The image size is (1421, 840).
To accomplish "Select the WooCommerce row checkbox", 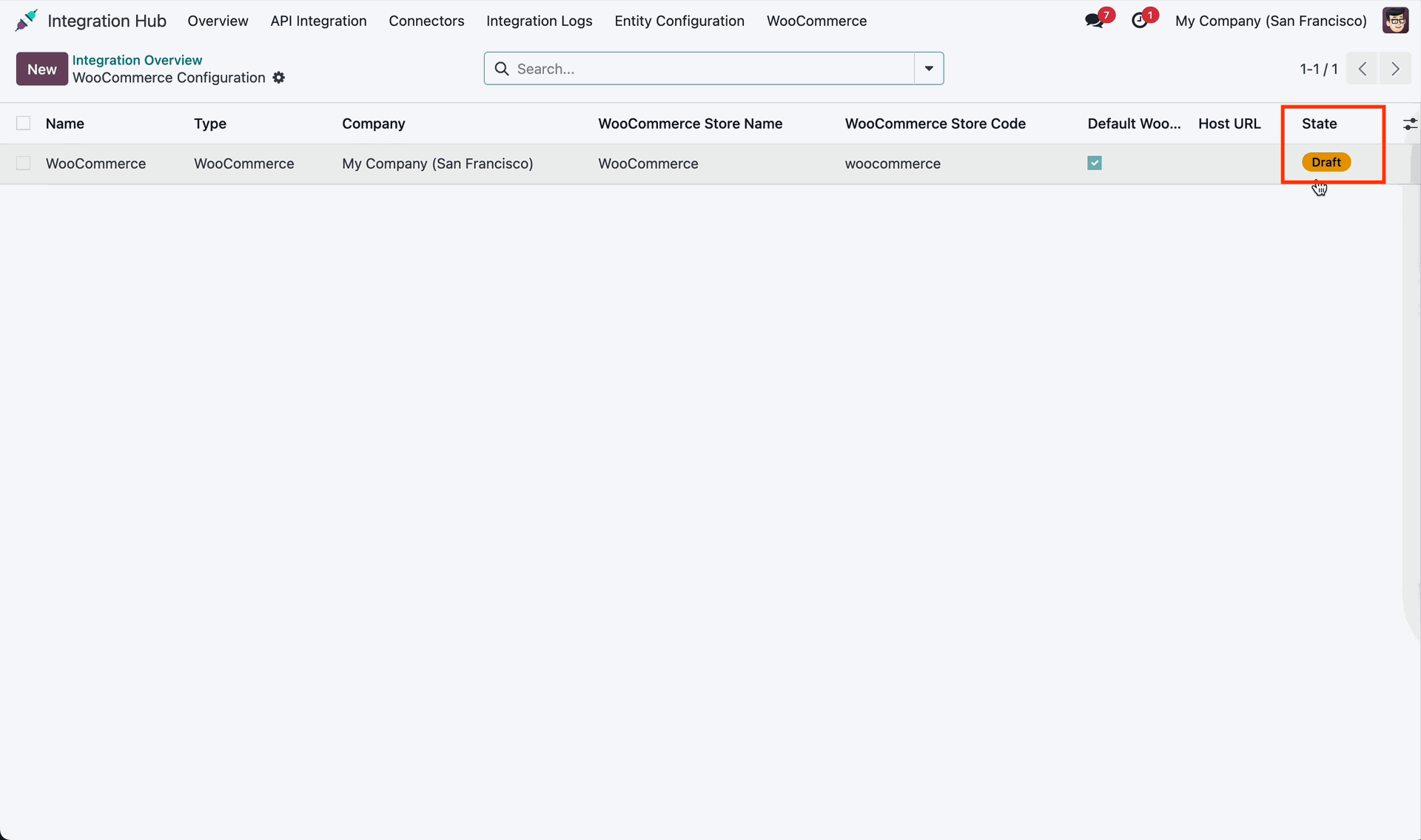I will click(24, 164).
